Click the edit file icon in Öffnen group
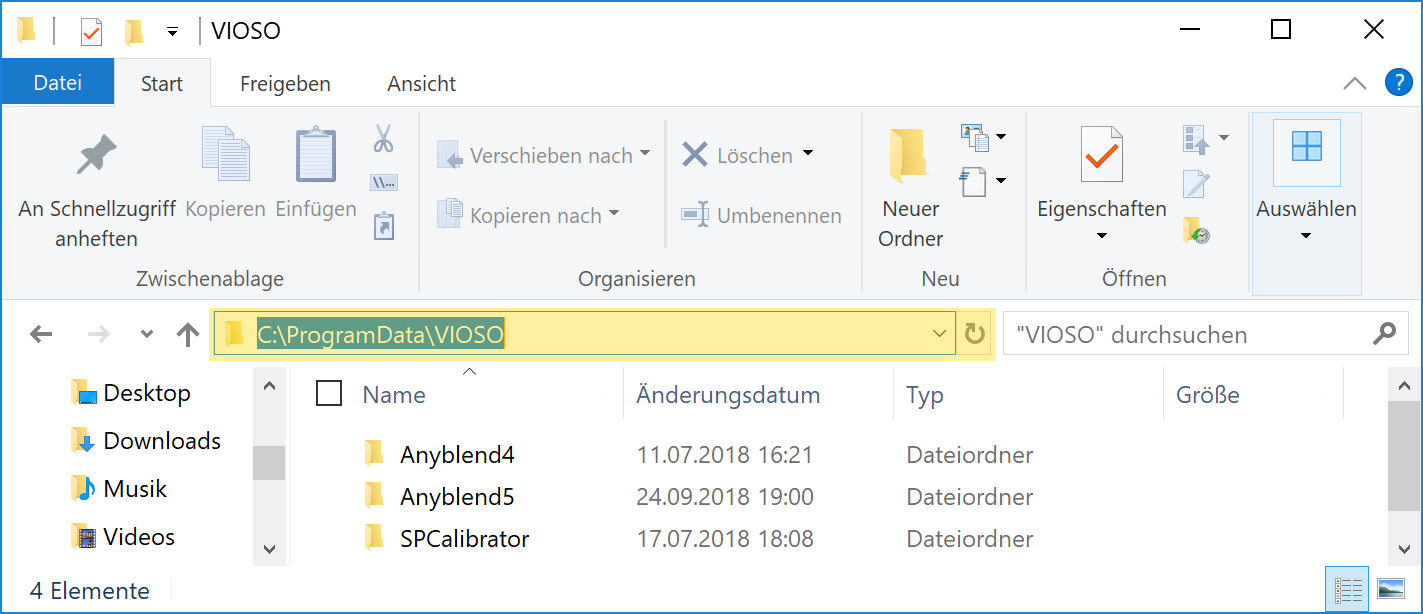This screenshot has height=614, width=1423. click(x=1195, y=183)
